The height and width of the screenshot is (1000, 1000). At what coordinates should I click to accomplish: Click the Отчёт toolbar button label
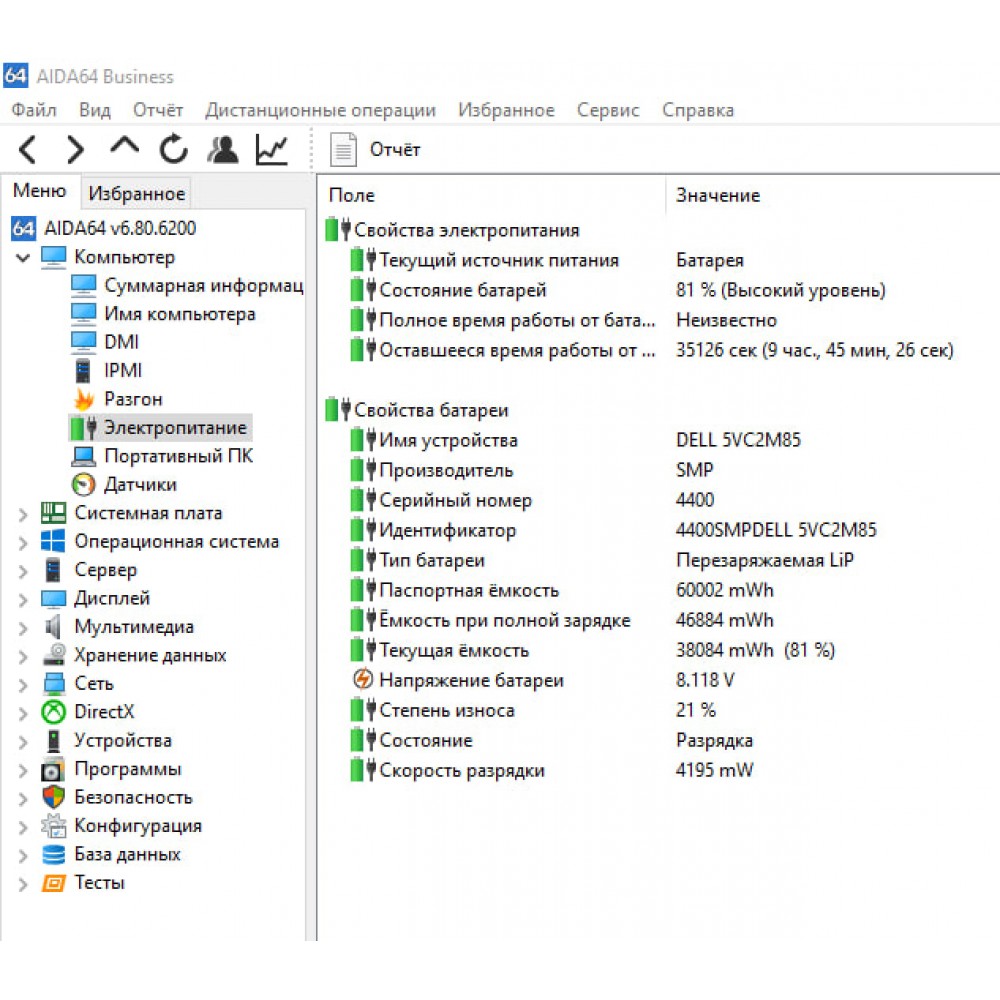pos(395,150)
